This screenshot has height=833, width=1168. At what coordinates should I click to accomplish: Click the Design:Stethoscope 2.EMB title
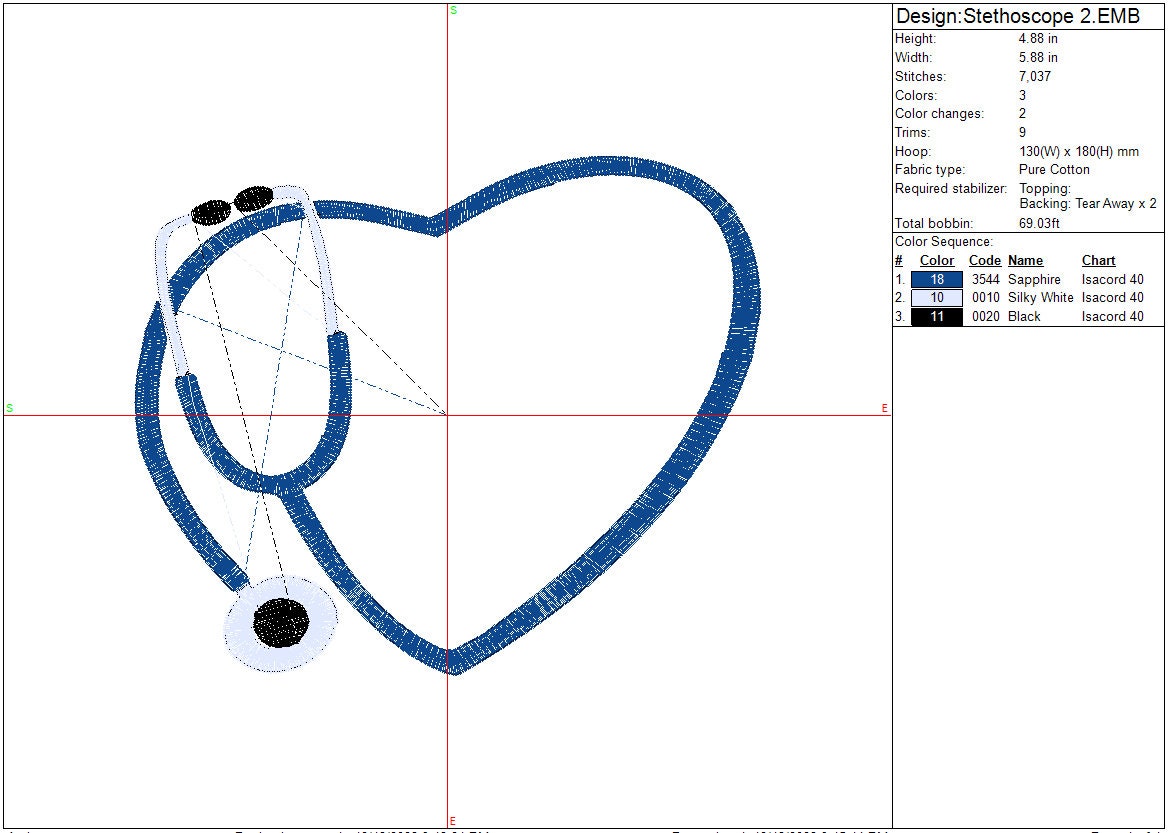pyautogui.click(x=1017, y=16)
